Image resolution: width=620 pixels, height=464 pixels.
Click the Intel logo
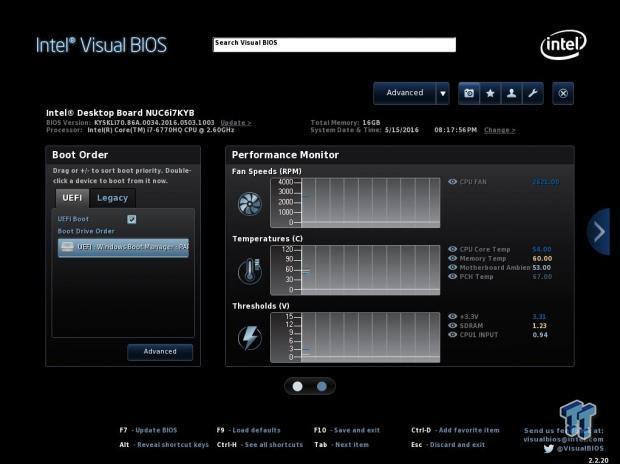(563, 45)
